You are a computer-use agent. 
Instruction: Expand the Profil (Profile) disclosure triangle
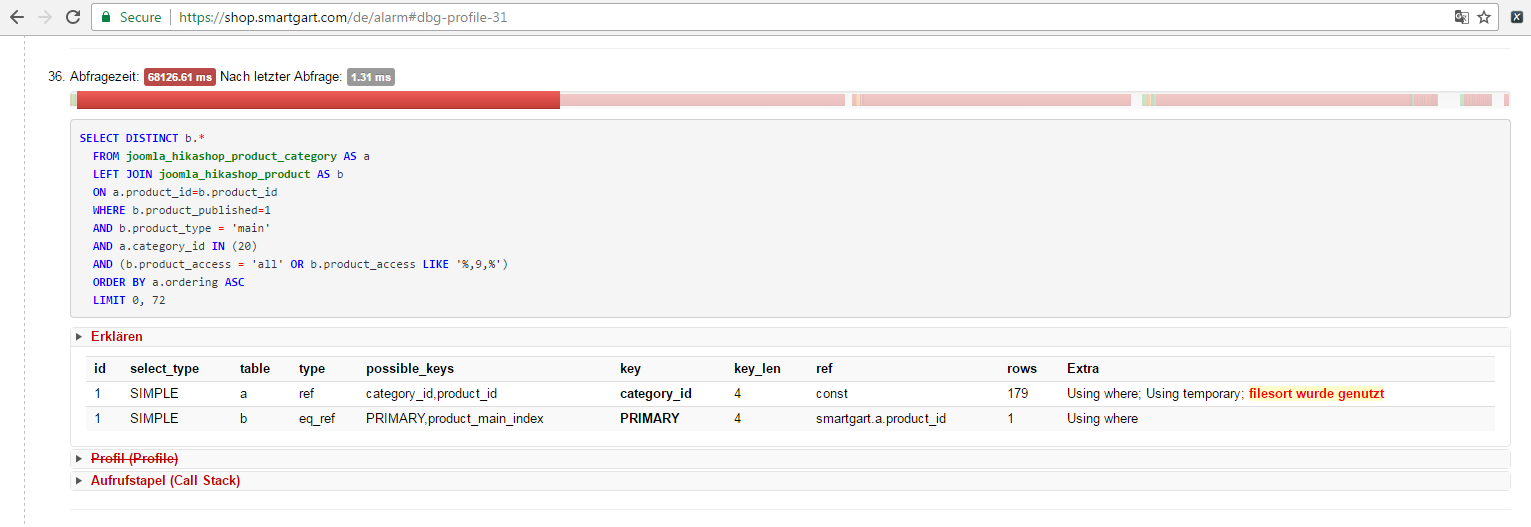coord(79,459)
